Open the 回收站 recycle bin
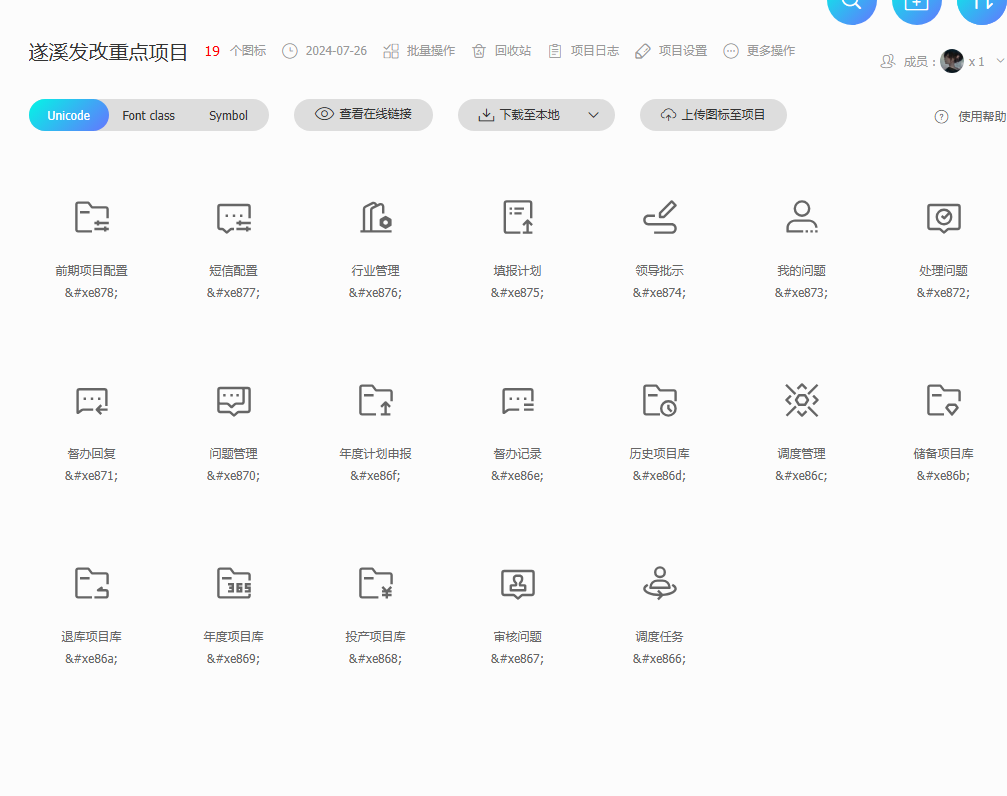Image resolution: width=1007 pixels, height=796 pixels. (x=501, y=51)
